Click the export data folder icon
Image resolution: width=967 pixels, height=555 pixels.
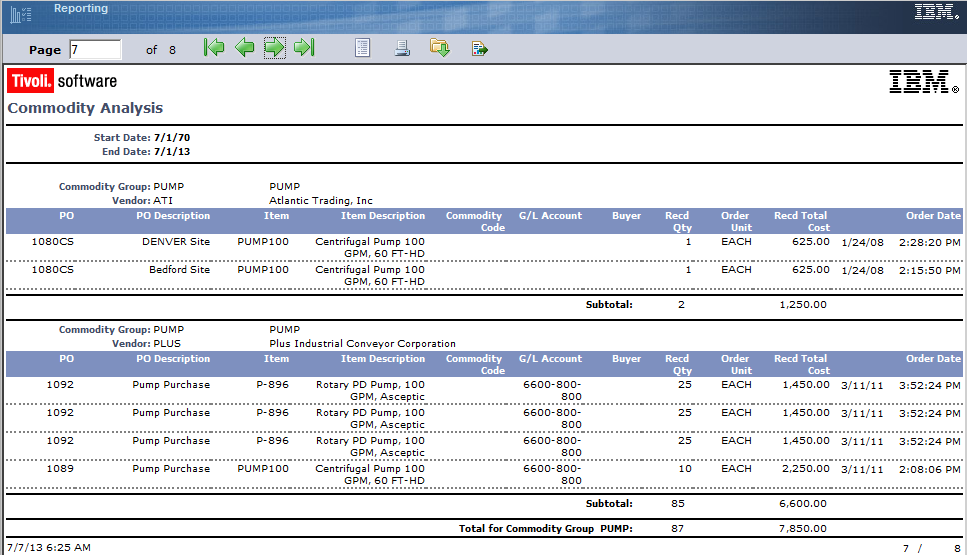pos(440,47)
